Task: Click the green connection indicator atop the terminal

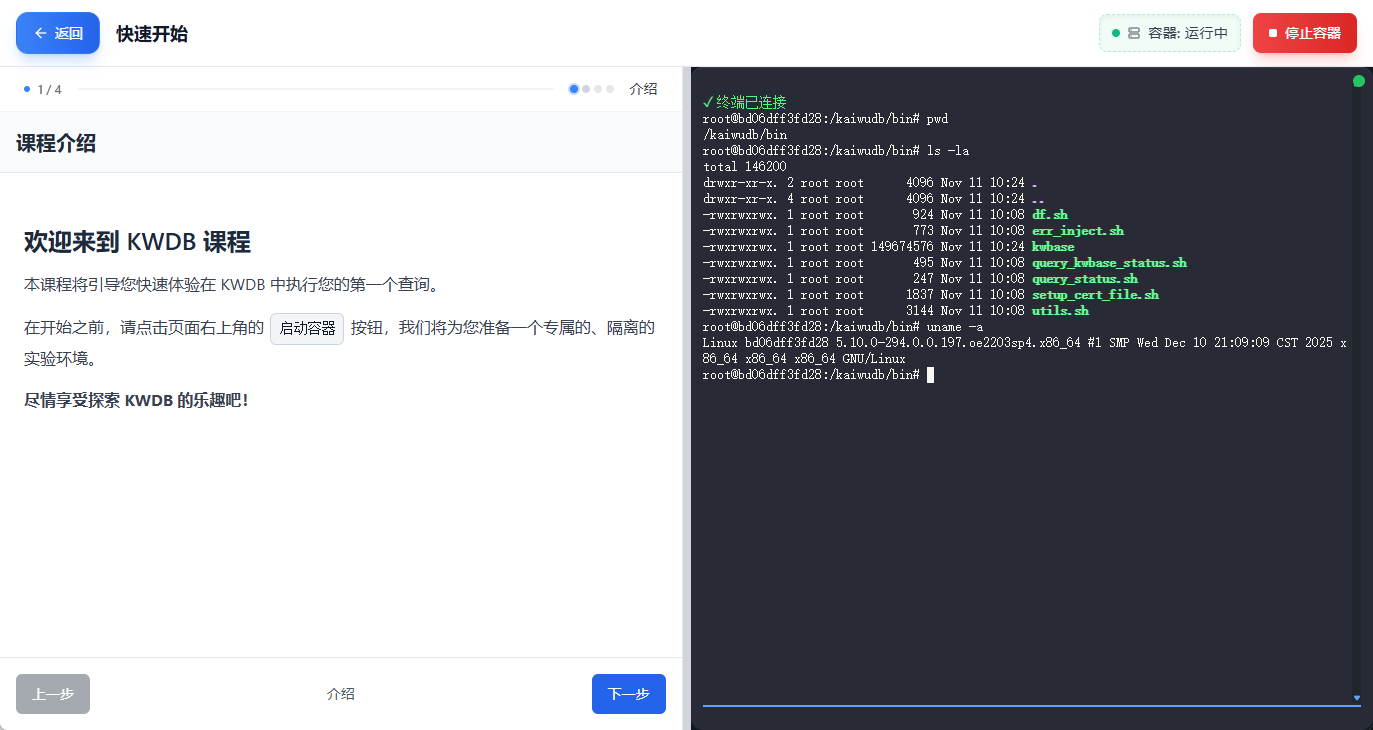Action: [x=1359, y=81]
